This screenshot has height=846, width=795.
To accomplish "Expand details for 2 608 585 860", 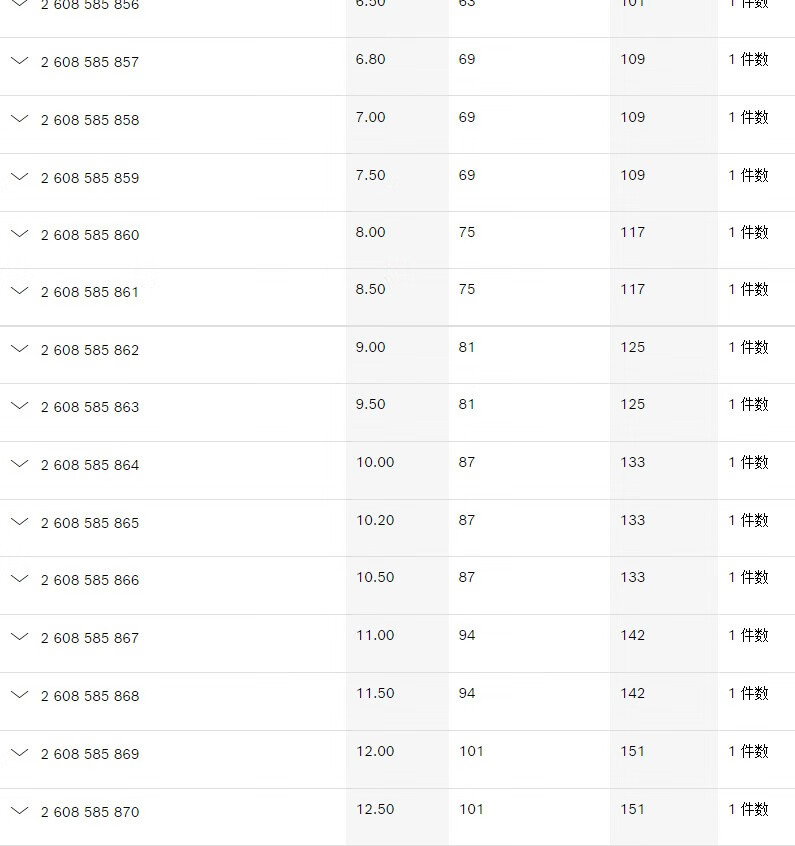I will 20,234.
